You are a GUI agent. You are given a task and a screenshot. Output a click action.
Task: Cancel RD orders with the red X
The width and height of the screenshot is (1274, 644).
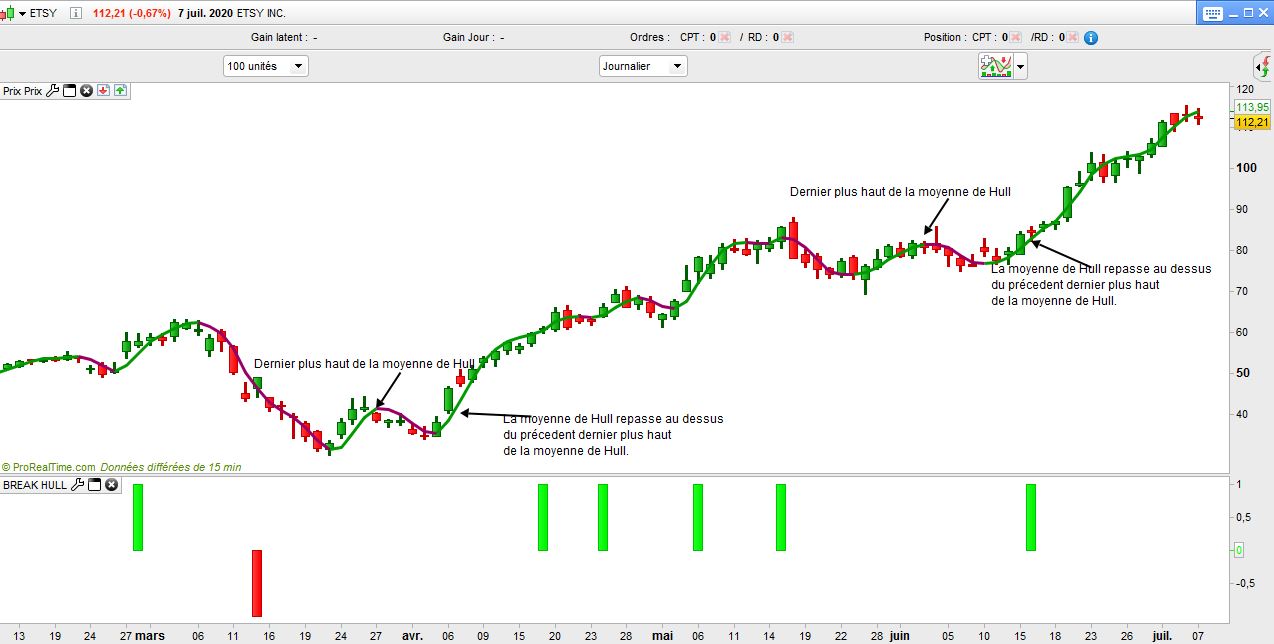787,38
